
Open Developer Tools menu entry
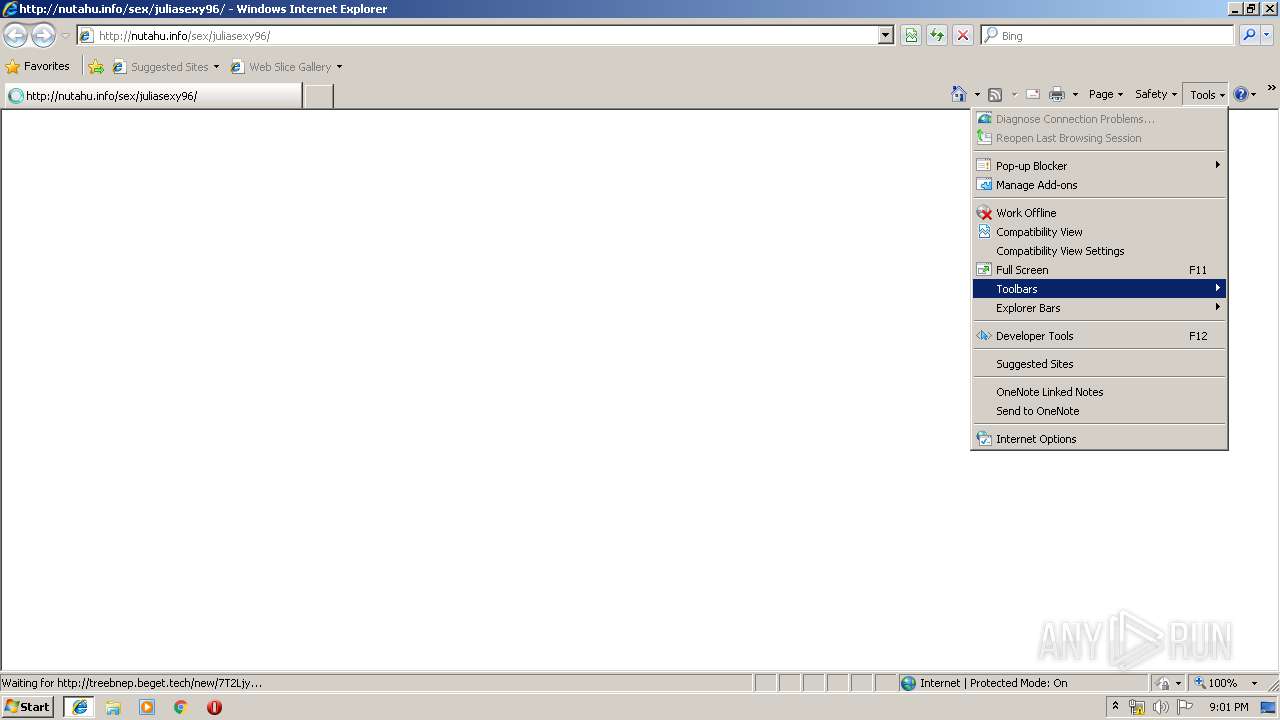coord(1099,336)
